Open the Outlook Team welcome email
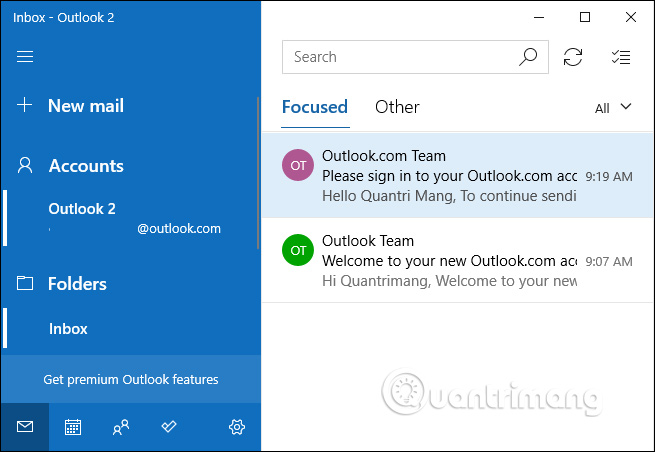The width and height of the screenshot is (655, 452). point(457,260)
